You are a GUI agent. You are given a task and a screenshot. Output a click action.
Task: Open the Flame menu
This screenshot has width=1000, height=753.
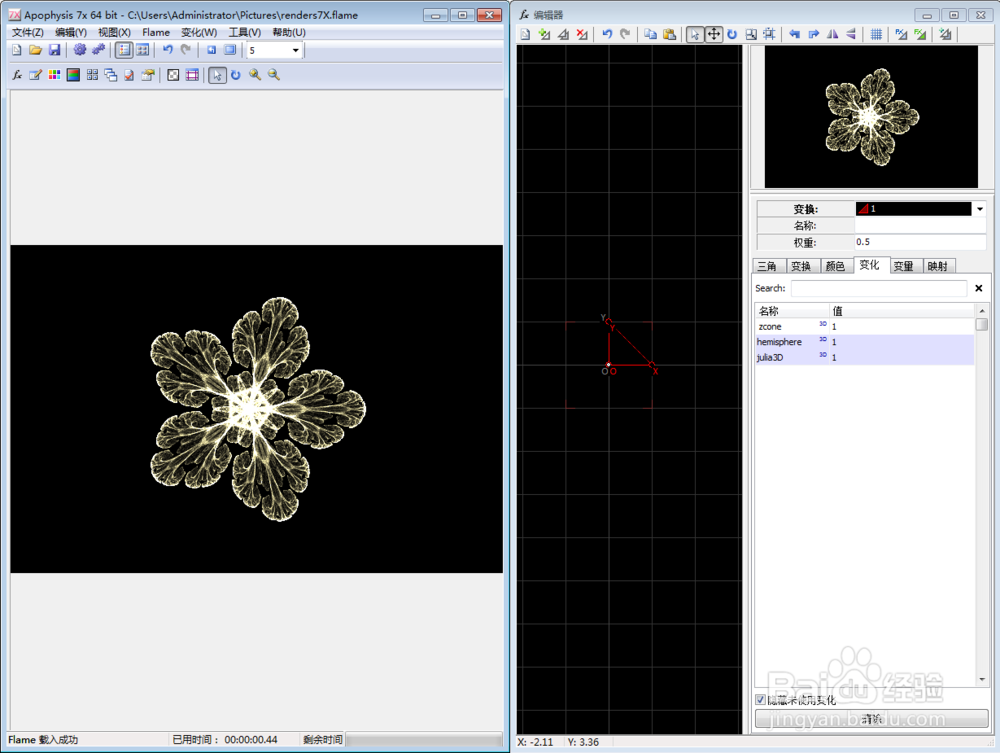pyautogui.click(x=155, y=32)
